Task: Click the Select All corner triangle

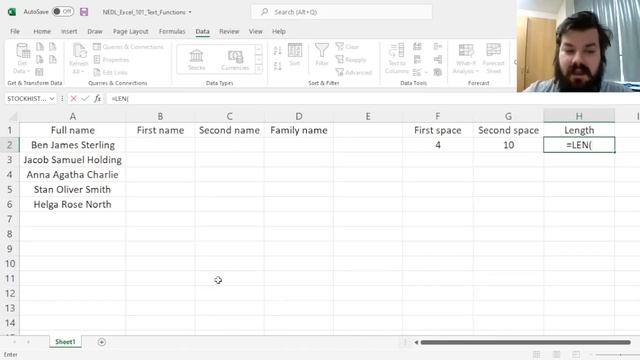Action: pyautogui.click(x=13, y=117)
